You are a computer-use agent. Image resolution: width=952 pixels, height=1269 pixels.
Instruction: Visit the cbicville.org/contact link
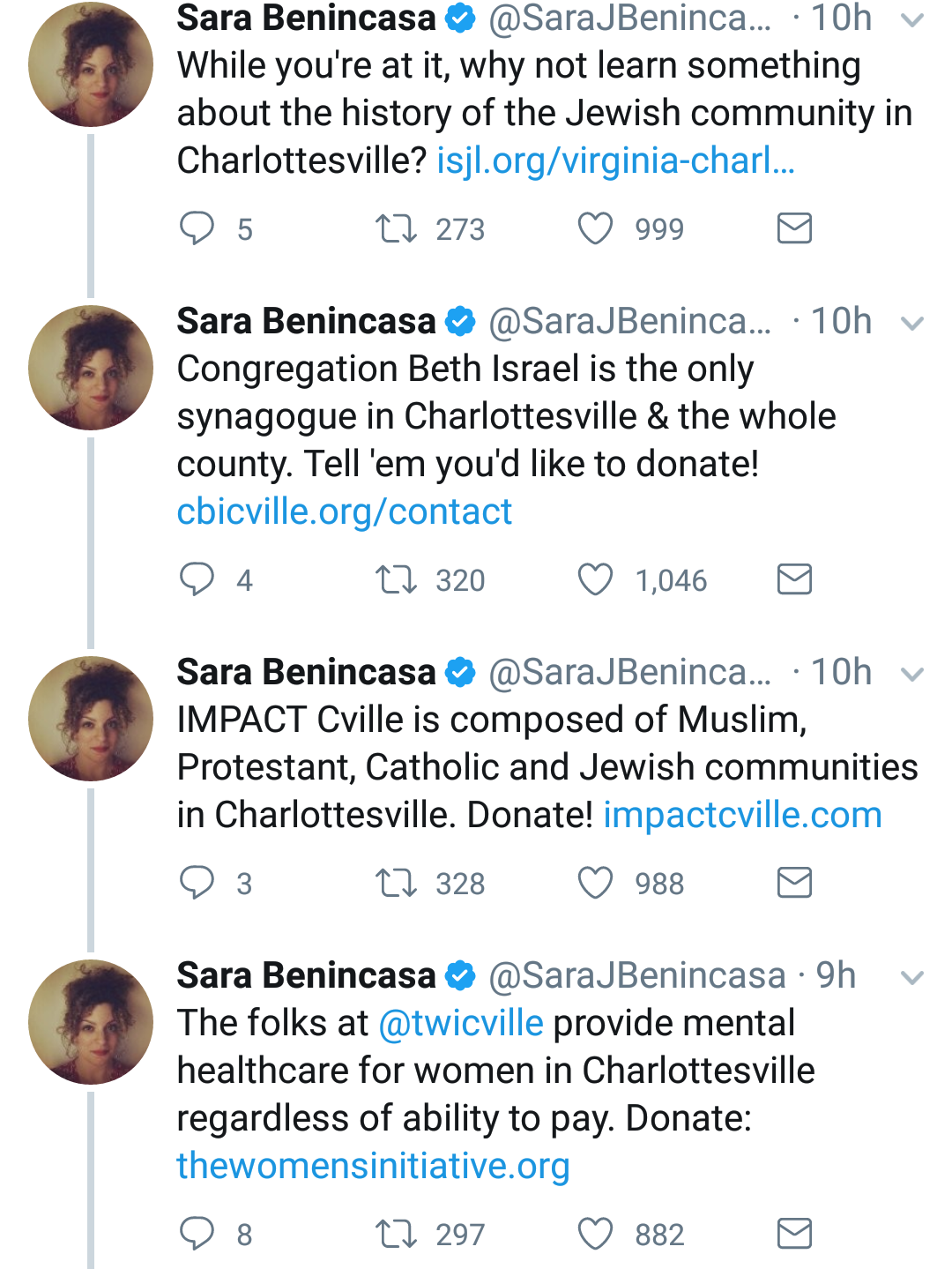point(344,511)
